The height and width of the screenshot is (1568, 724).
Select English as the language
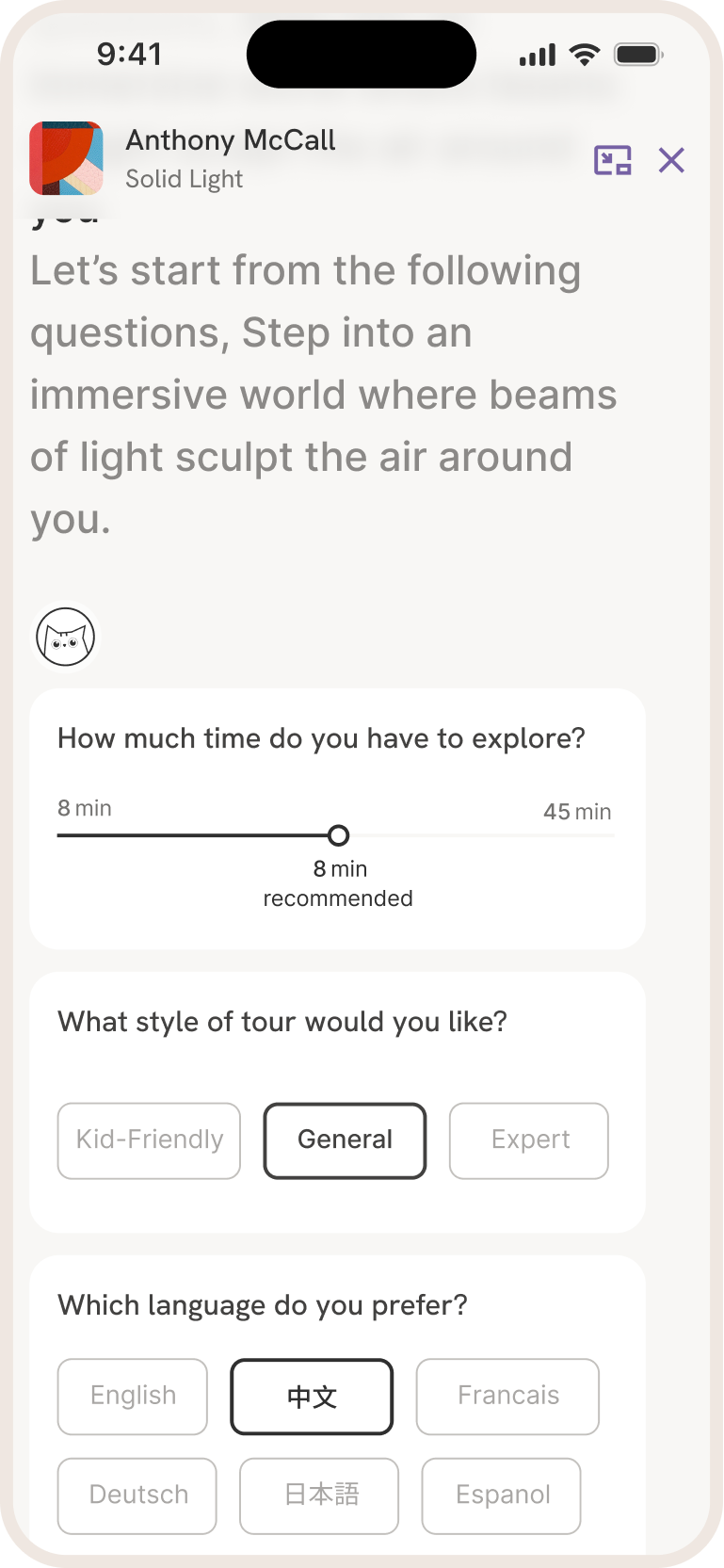point(133,1396)
